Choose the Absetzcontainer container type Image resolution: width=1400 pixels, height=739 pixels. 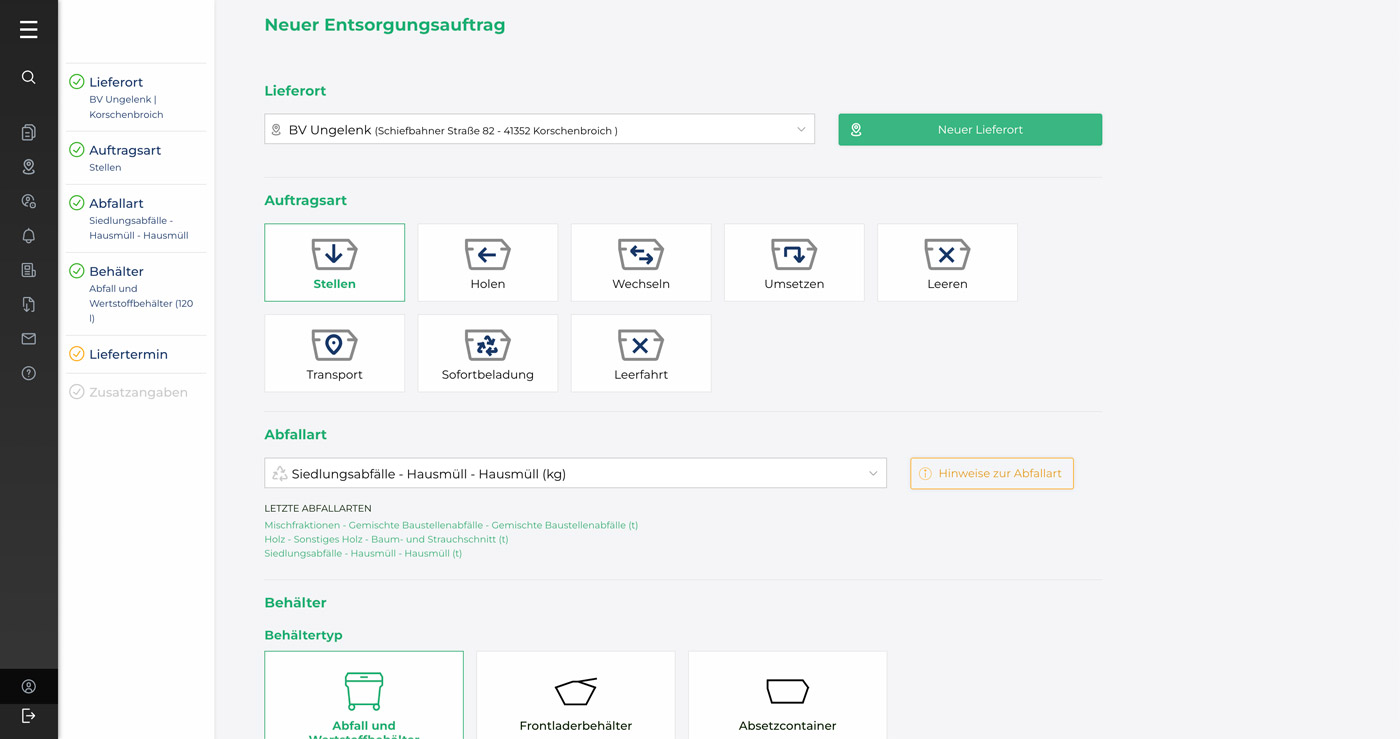[x=787, y=698]
